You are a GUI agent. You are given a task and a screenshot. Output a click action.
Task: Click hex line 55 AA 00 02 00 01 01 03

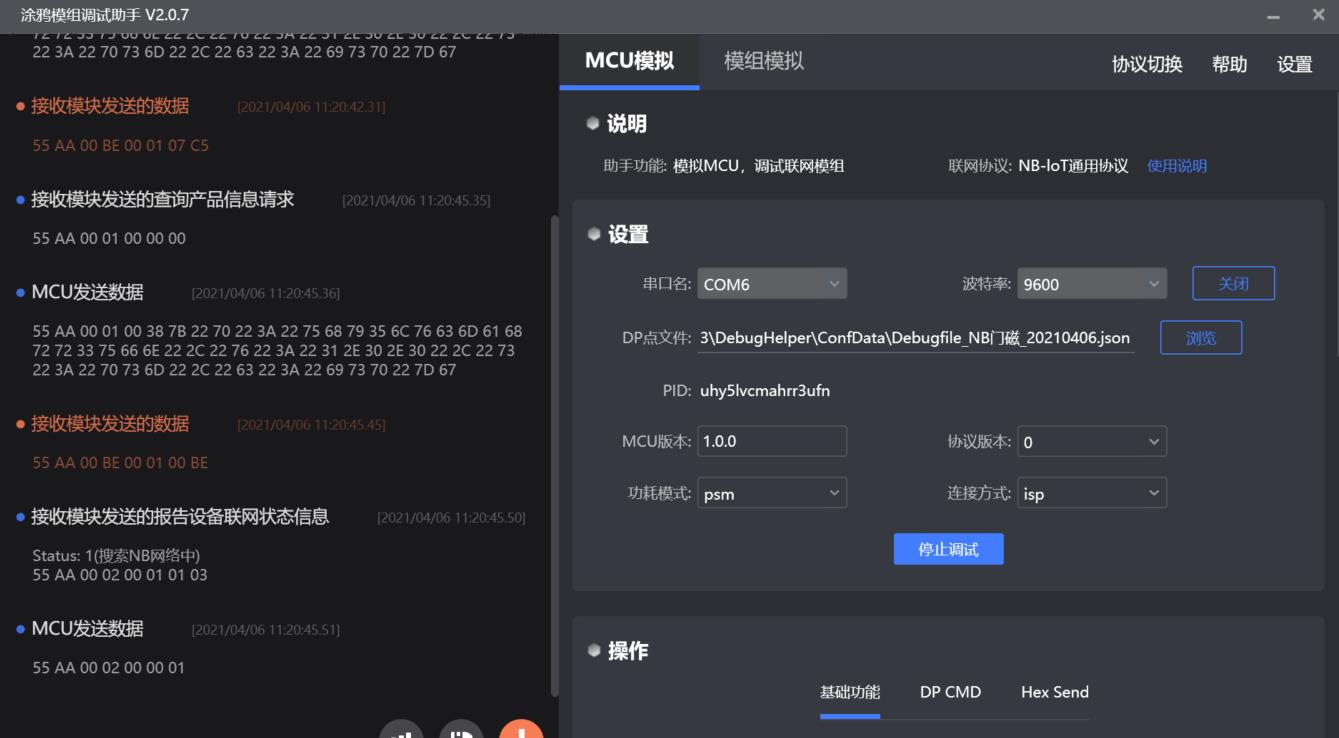(x=120, y=575)
